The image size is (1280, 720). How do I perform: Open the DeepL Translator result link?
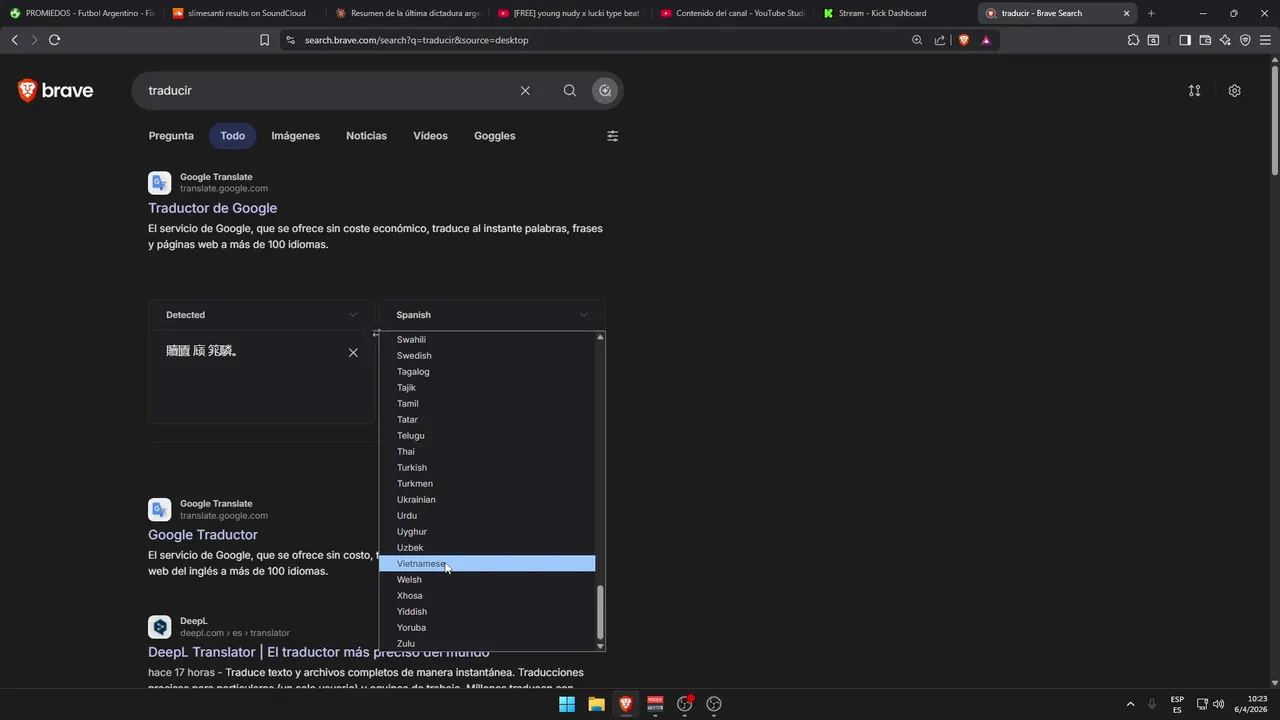[319, 652]
